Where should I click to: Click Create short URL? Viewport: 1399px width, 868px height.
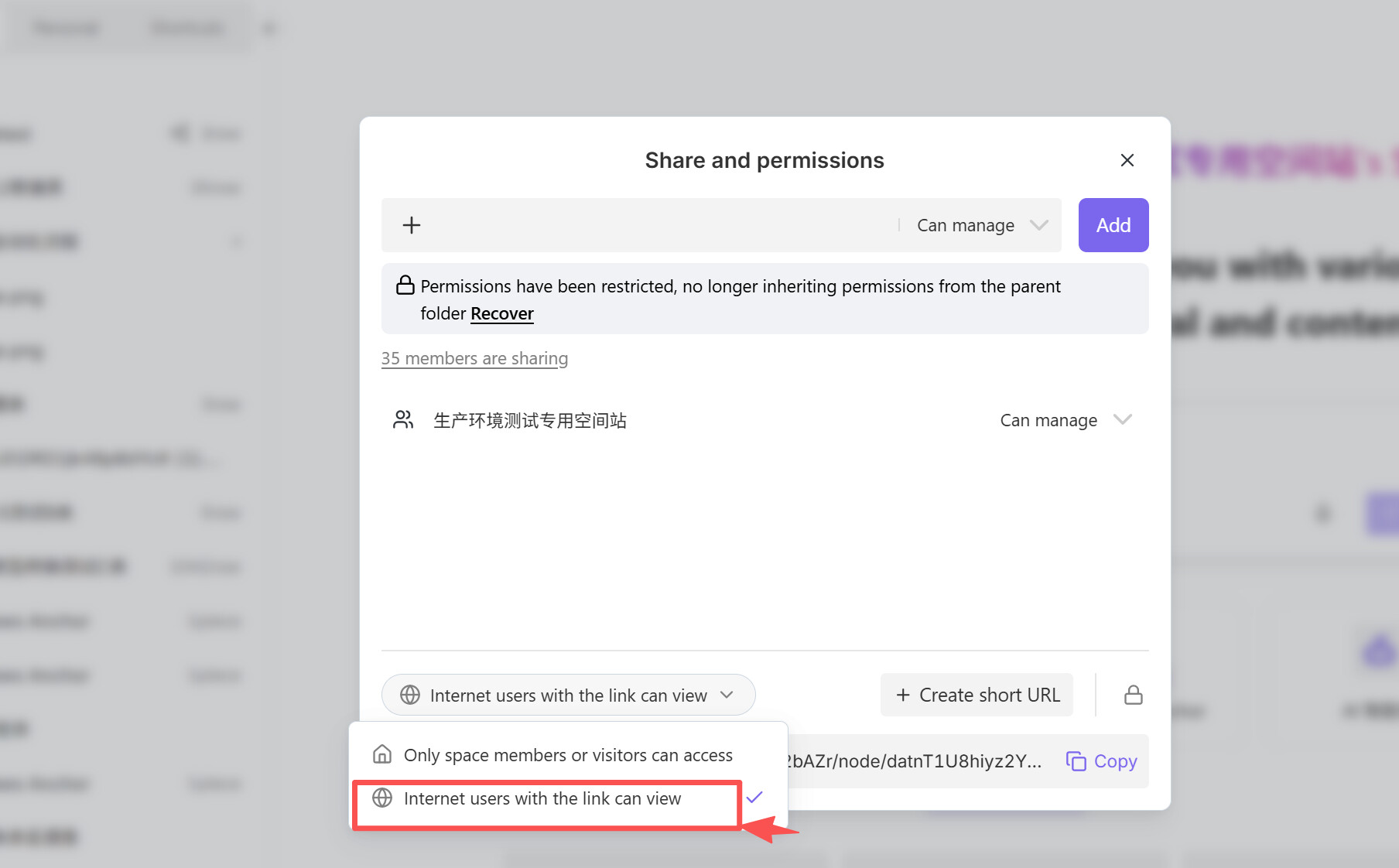click(x=977, y=695)
